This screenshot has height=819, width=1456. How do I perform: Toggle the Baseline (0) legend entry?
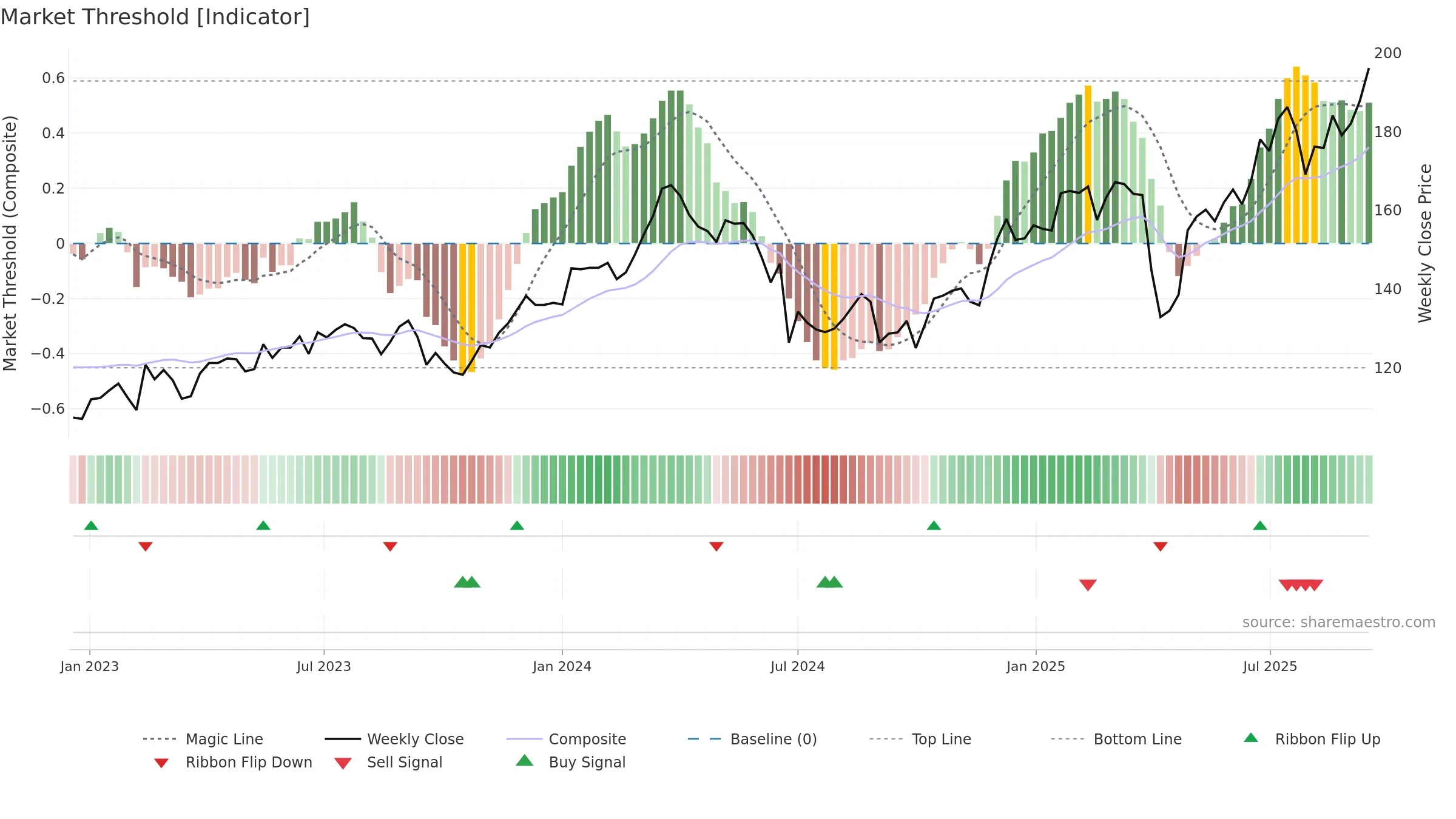752,739
